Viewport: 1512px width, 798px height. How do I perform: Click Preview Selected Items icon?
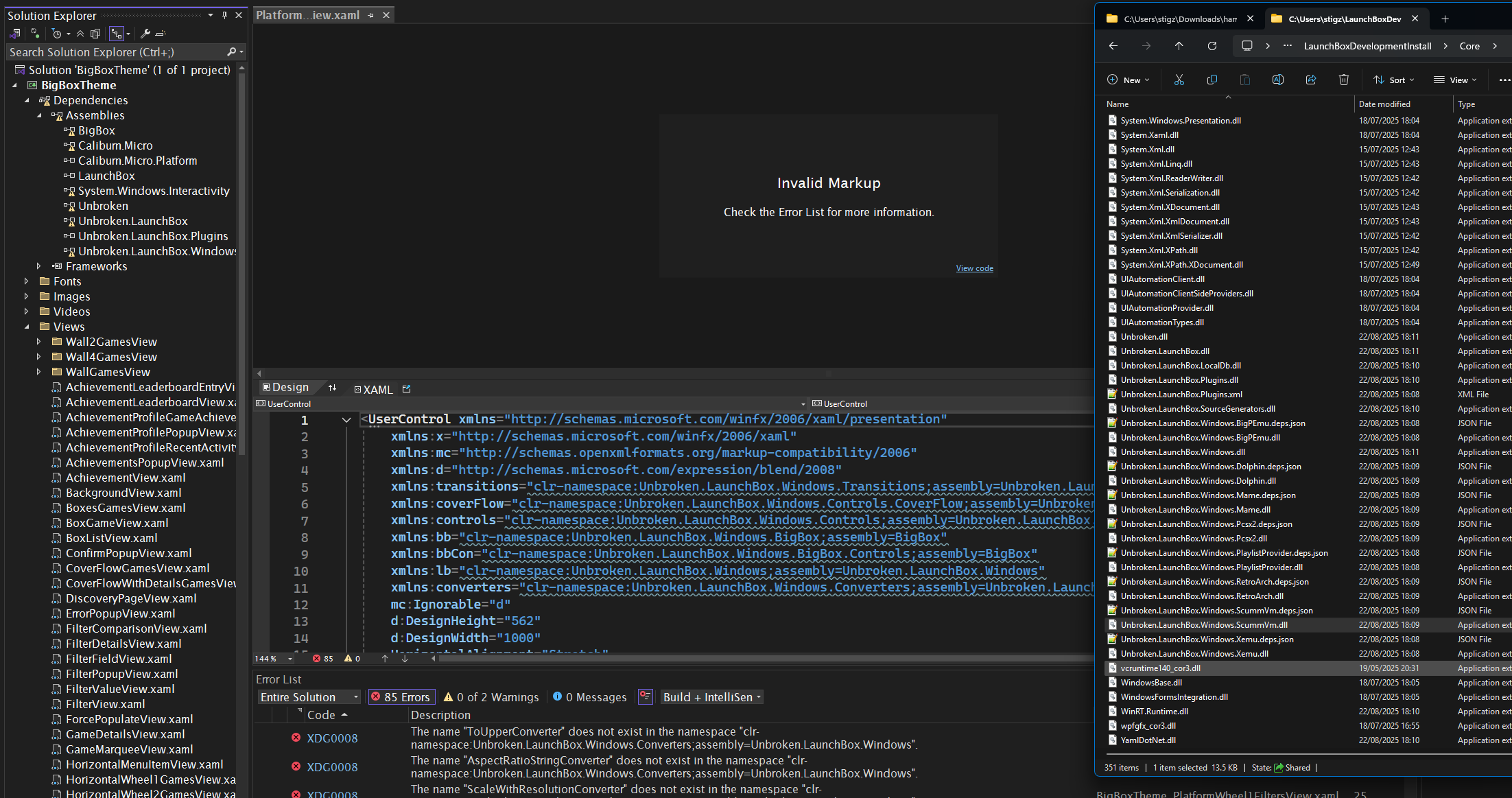coord(161,33)
